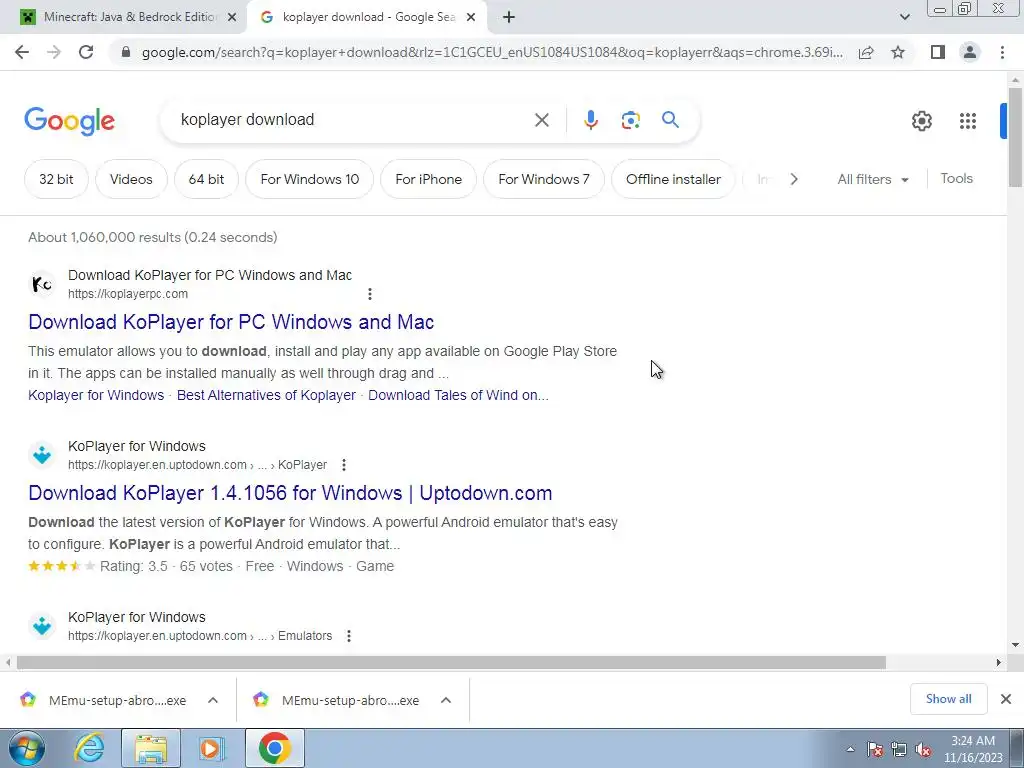Expand options for second MEmu-setup download
This screenshot has width=1024, height=768.
(x=445, y=700)
